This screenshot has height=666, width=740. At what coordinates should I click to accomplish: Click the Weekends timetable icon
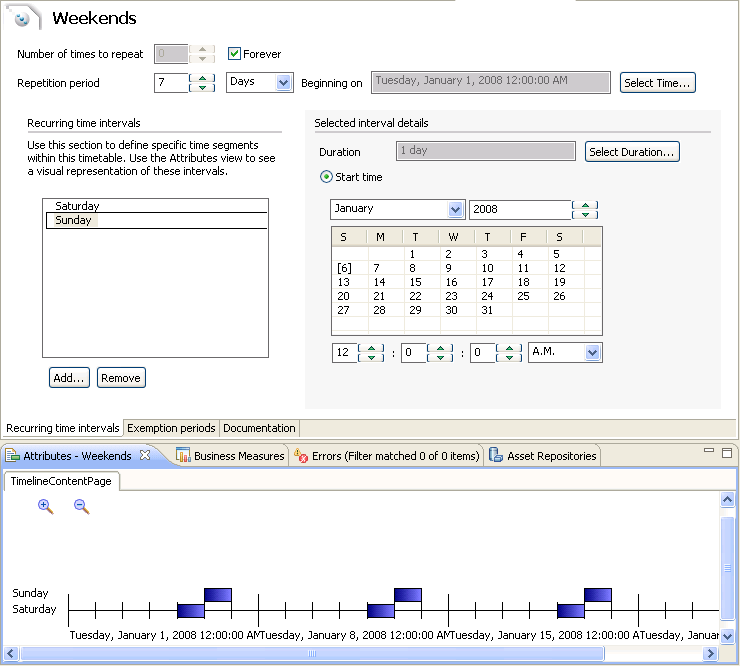[22, 18]
